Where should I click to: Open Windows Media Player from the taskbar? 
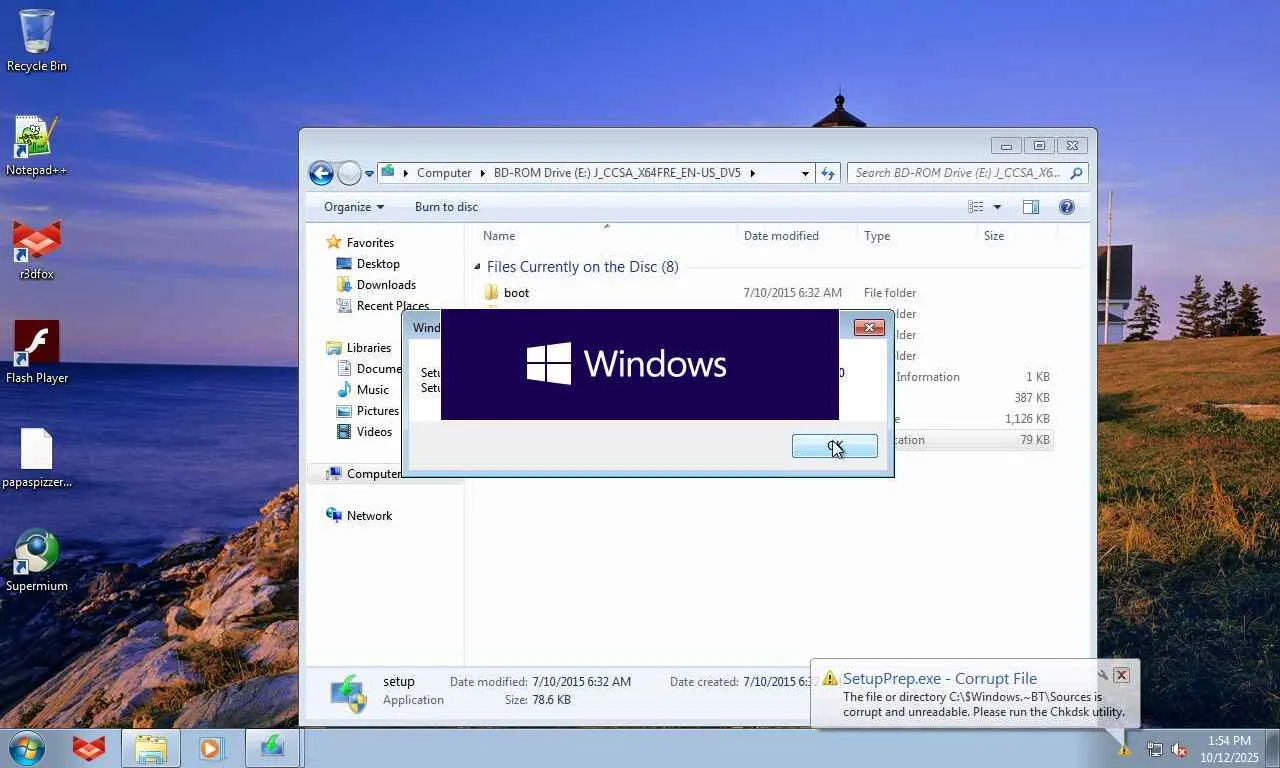click(x=211, y=748)
